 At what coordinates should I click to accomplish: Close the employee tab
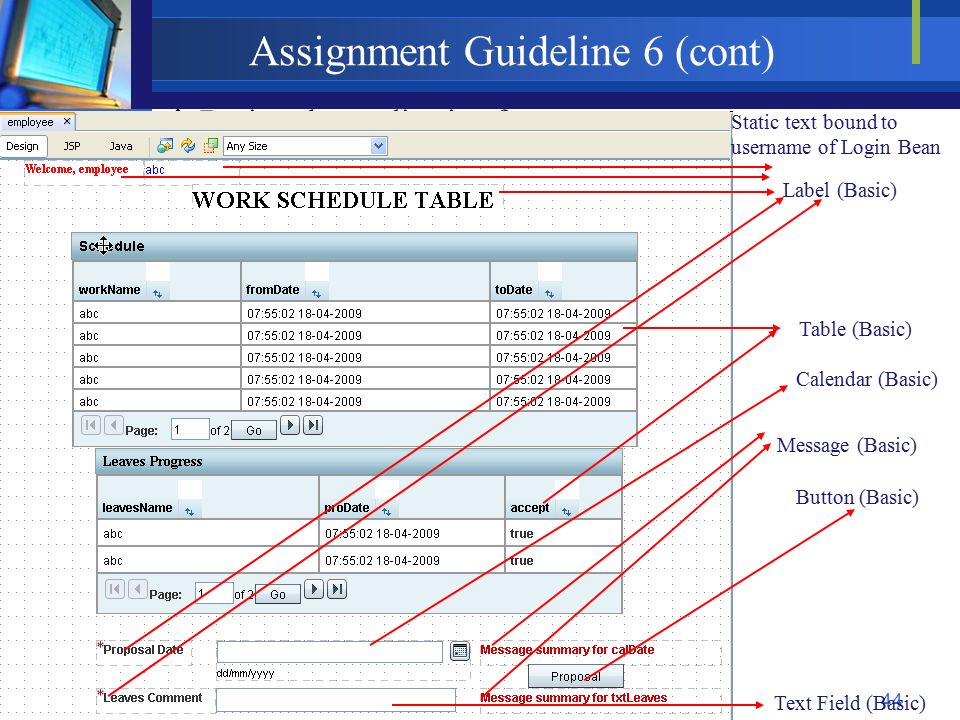(x=67, y=121)
